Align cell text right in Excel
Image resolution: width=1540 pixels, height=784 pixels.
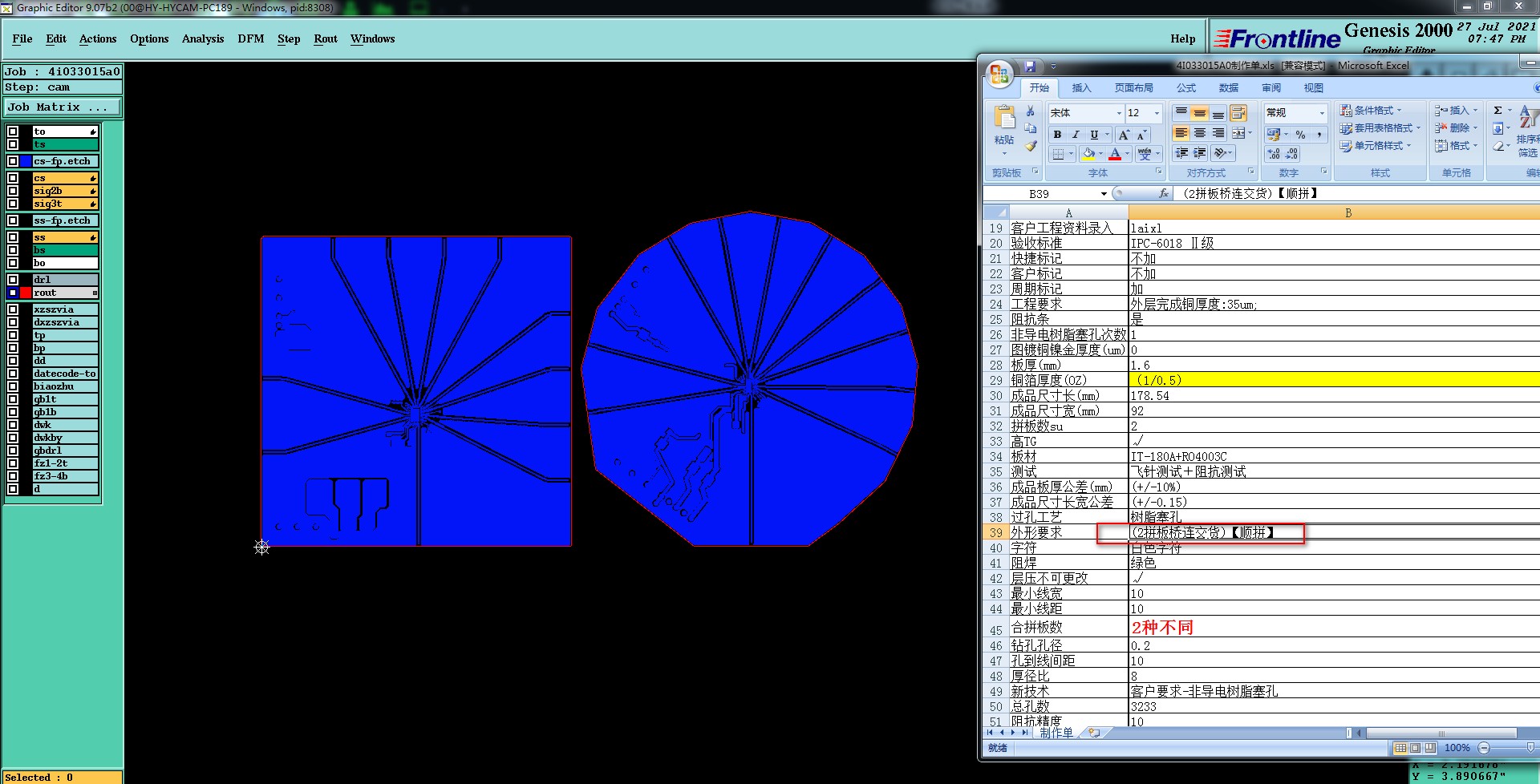coord(1218,133)
